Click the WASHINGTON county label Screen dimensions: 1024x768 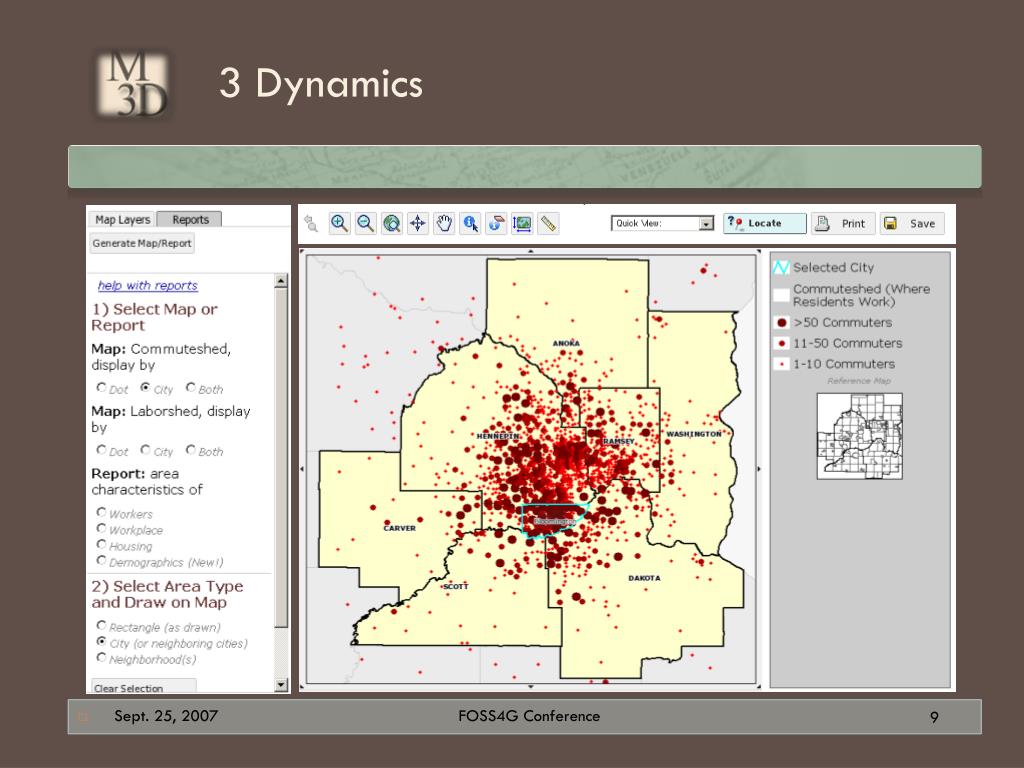pos(694,434)
